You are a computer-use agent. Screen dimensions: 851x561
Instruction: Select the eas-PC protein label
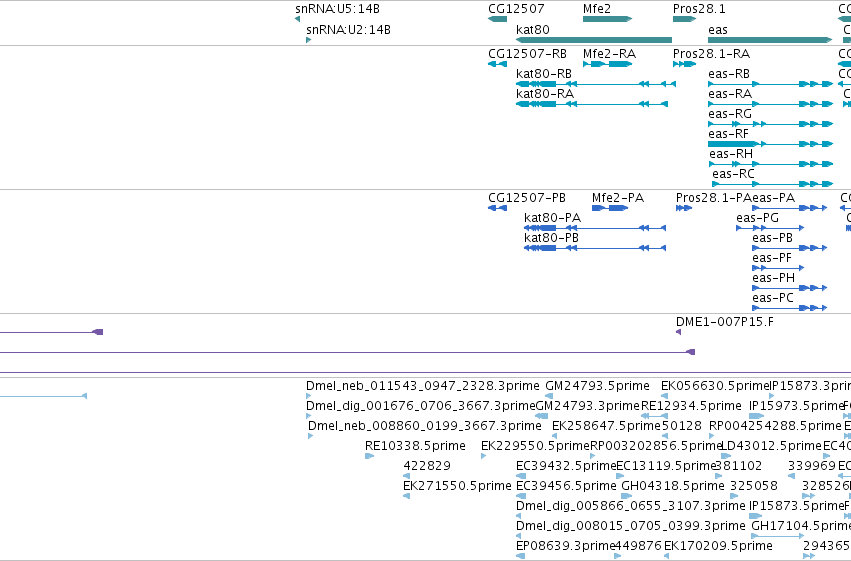coord(773,298)
